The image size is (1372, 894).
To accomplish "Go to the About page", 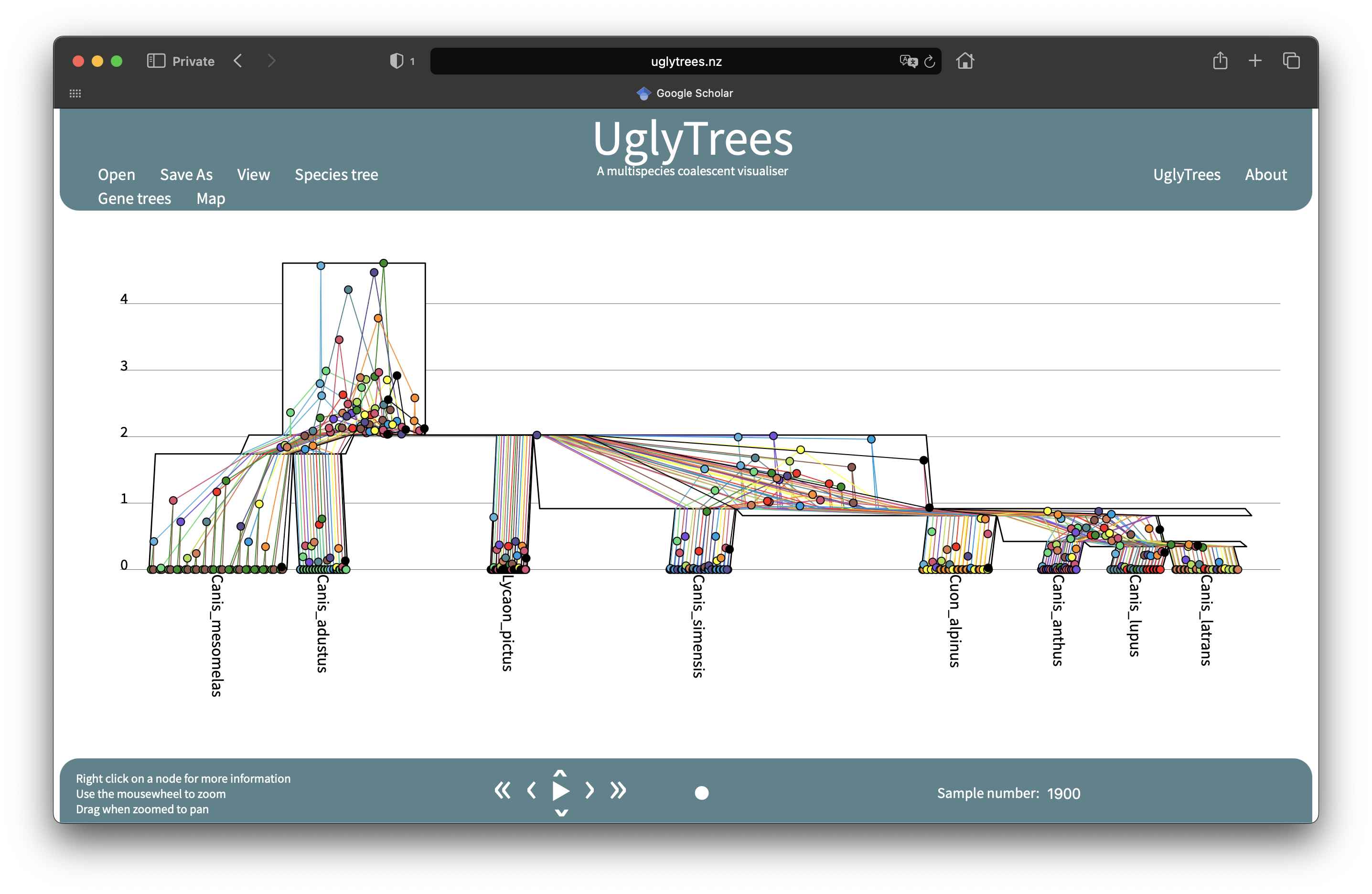I will tap(1265, 175).
